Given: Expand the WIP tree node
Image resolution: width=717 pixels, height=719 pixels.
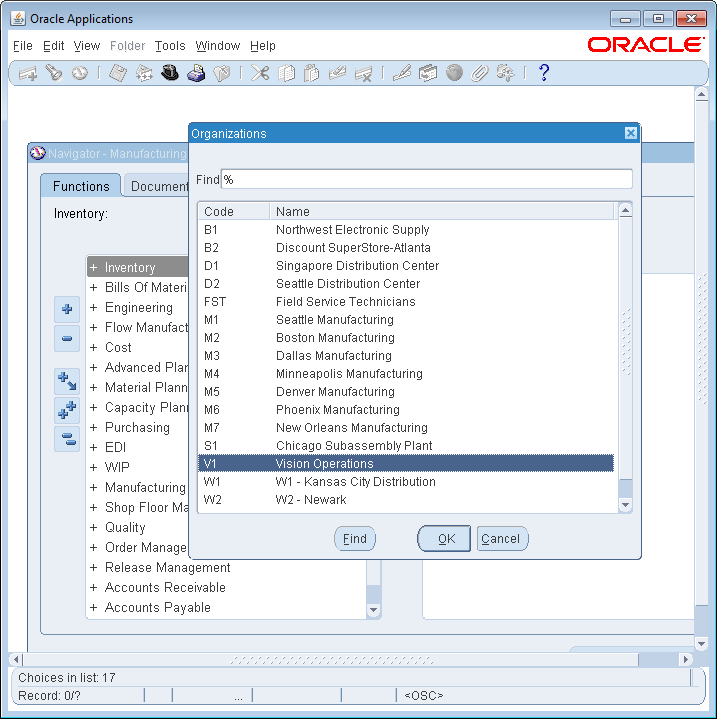Looking at the screenshot, I should pos(94,467).
